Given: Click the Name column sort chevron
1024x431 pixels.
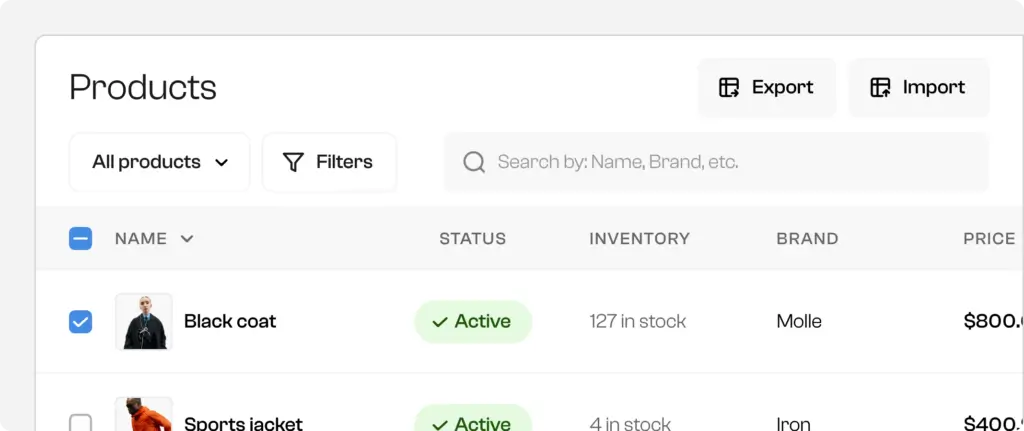Looking at the screenshot, I should click(x=186, y=239).
